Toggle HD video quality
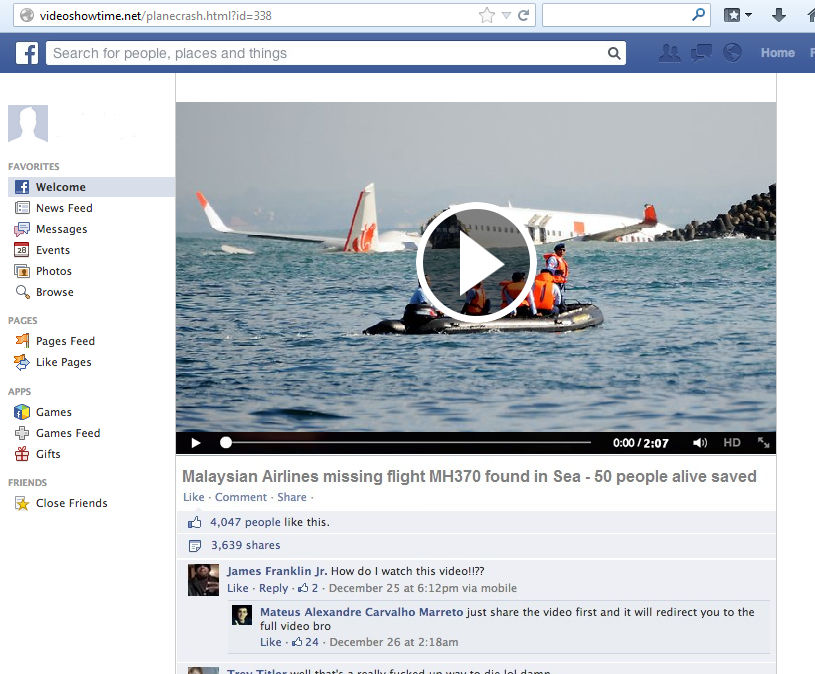Image resolution: width=815 pixels, height=674 pixels. pos(732,443)
